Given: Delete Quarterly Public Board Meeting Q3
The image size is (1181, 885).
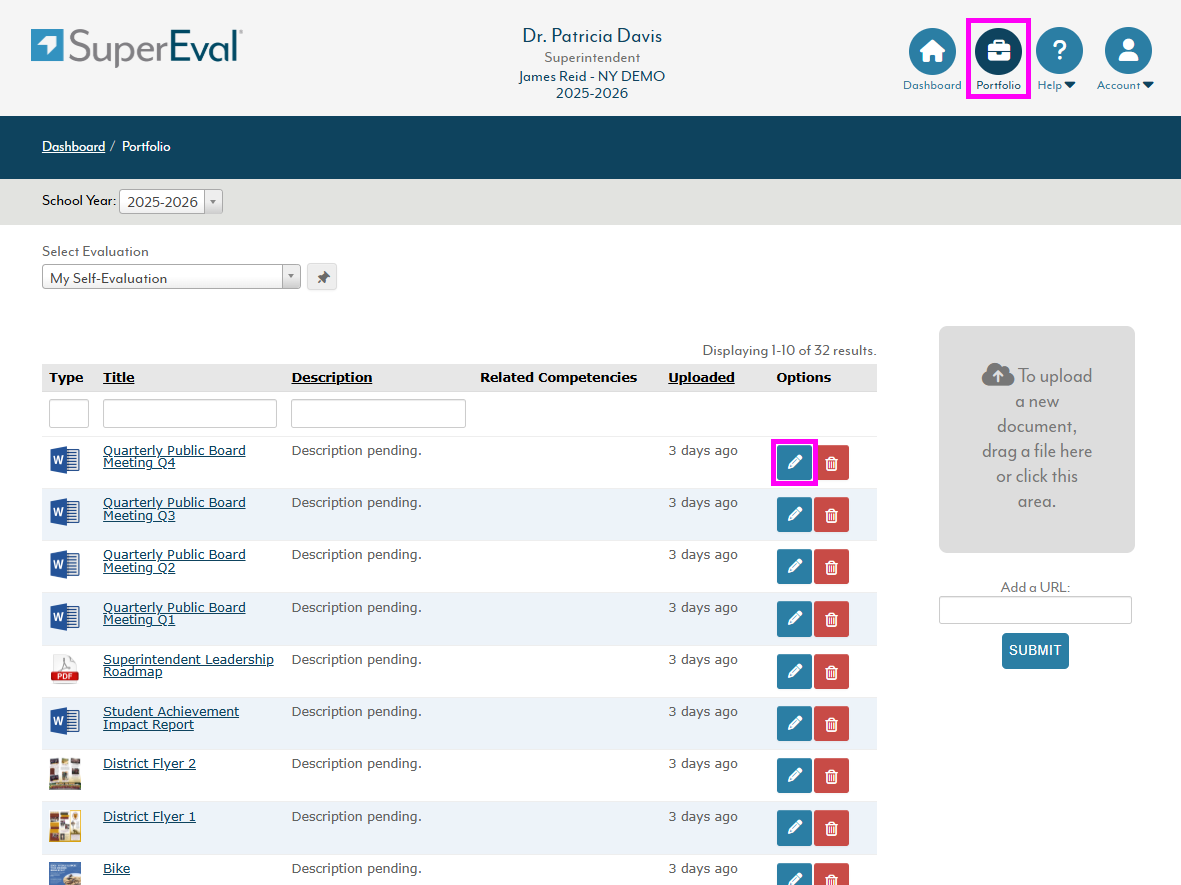Looking at the screenshot, I should point(831,515).
